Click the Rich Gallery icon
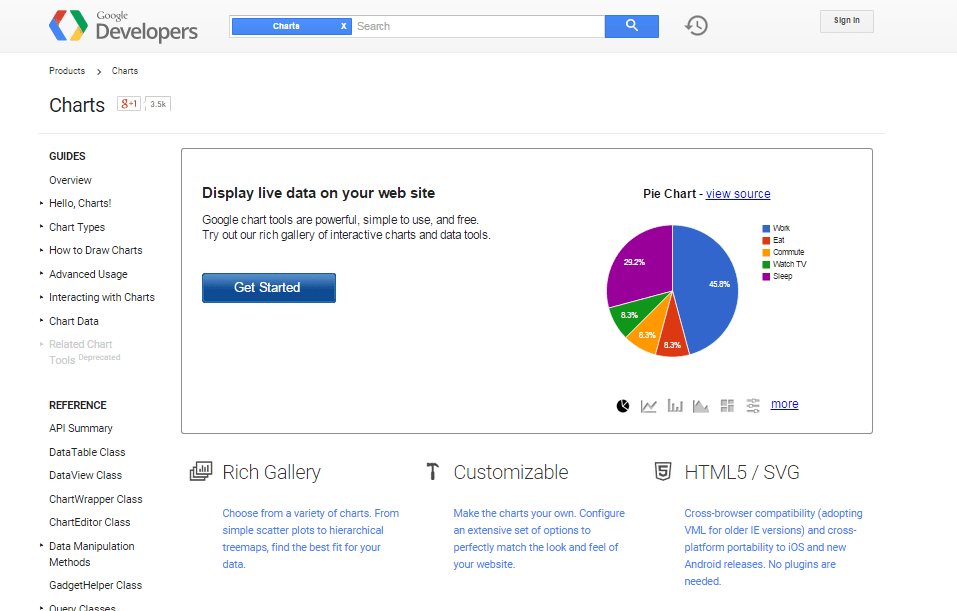 pyautogui.click(x=201, y=470)
